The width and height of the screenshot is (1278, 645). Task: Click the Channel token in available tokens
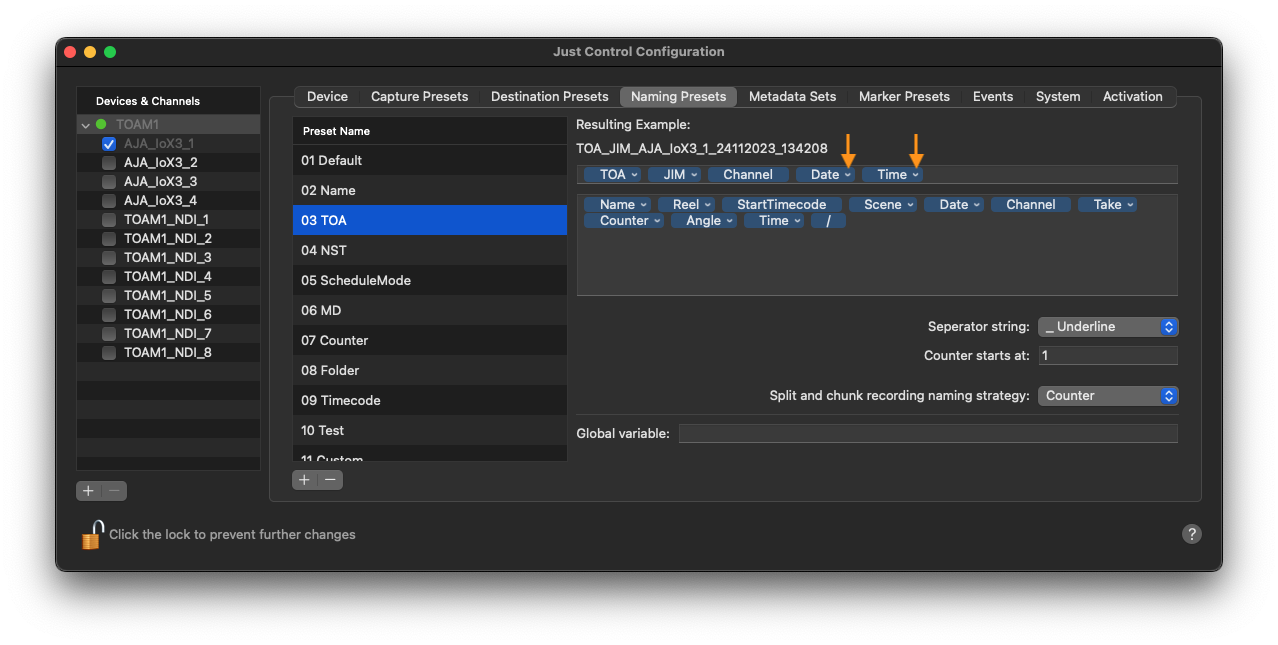(1031, 205)
